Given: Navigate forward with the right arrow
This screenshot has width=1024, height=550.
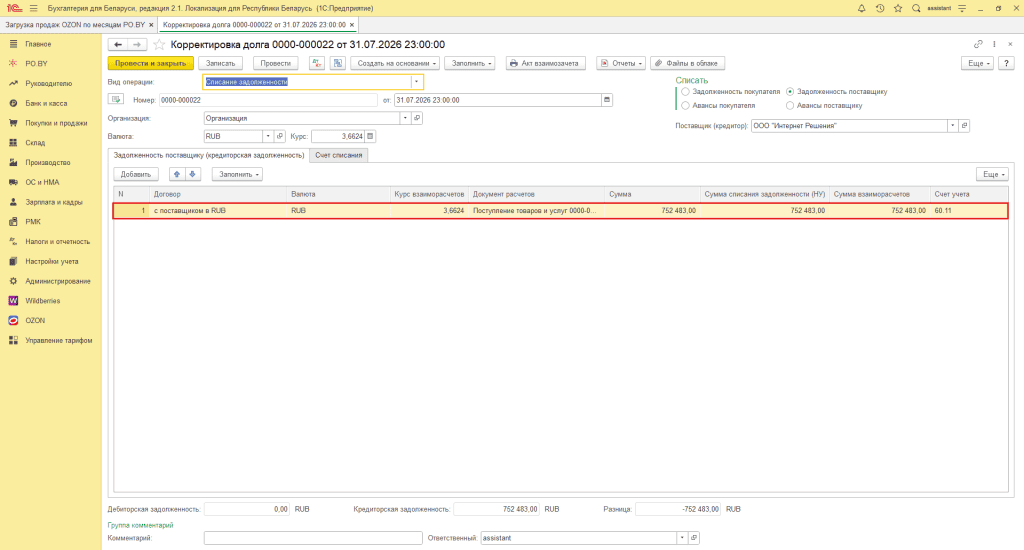Looking at the screenshot, I should click(136, 44).
